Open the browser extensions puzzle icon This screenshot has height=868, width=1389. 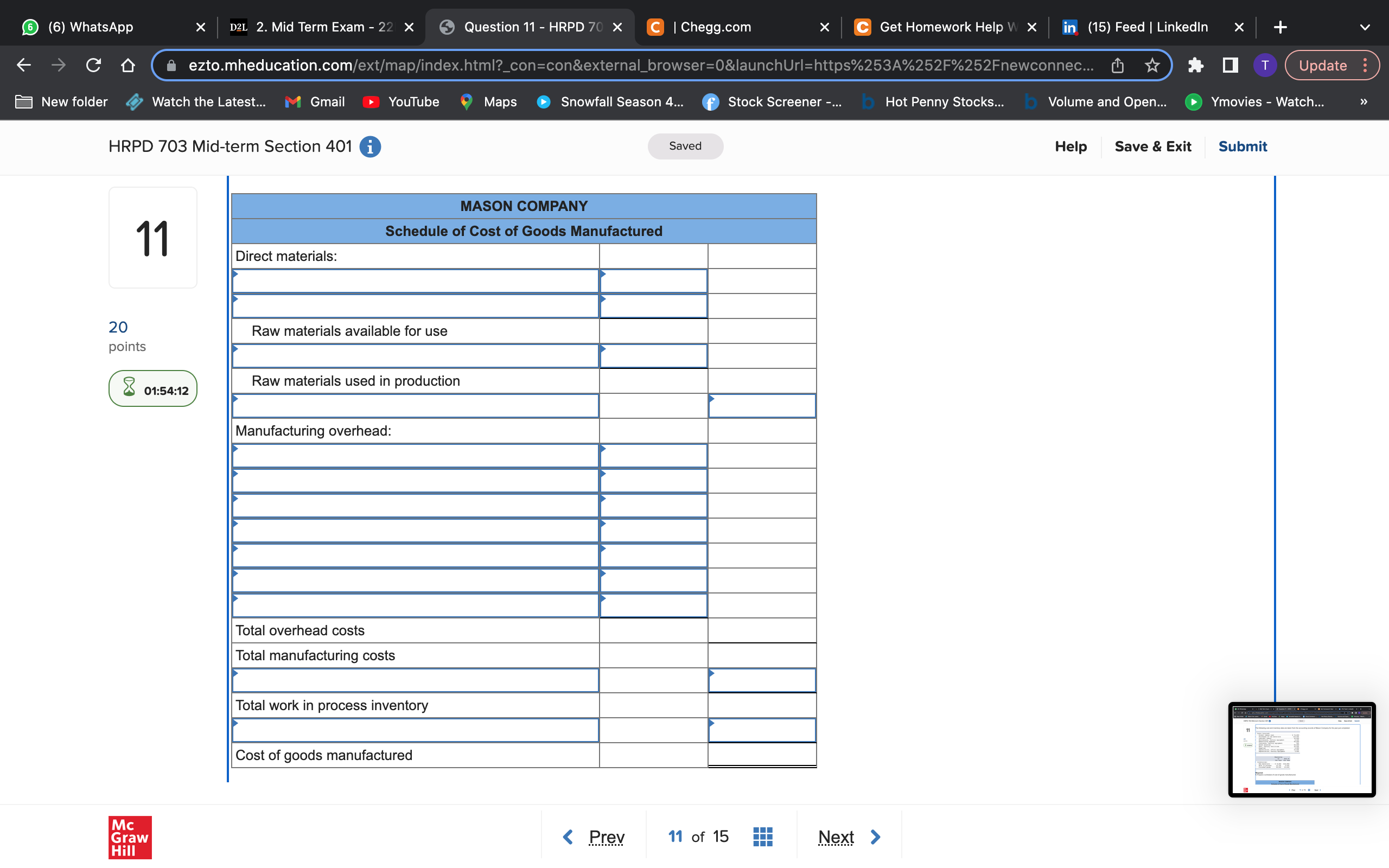coord(1196,66)
